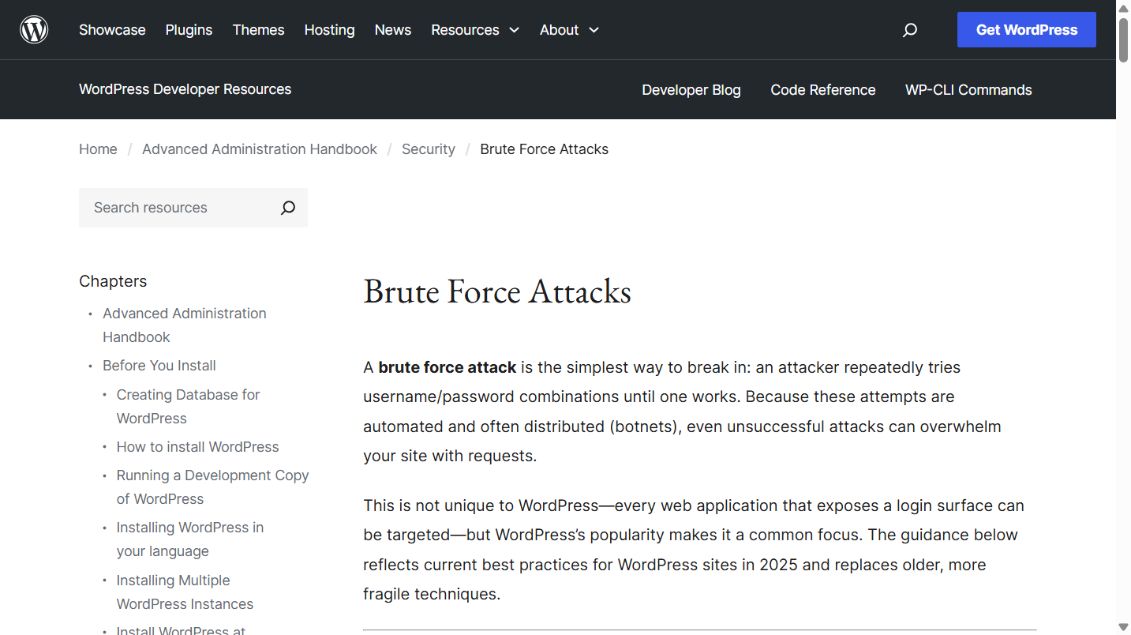Image resolution: width=1131 pixels, height=635 pixels.
Task: Open the site search magnifier icon
Action: (x=910, y=30)
